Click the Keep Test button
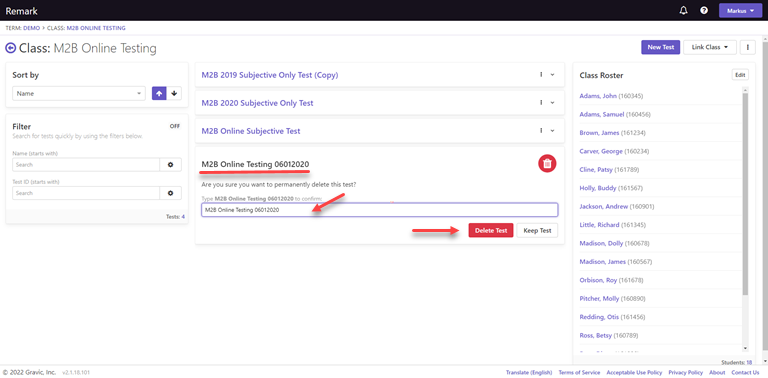The image size is (768, 378). (x=537, y=231)
